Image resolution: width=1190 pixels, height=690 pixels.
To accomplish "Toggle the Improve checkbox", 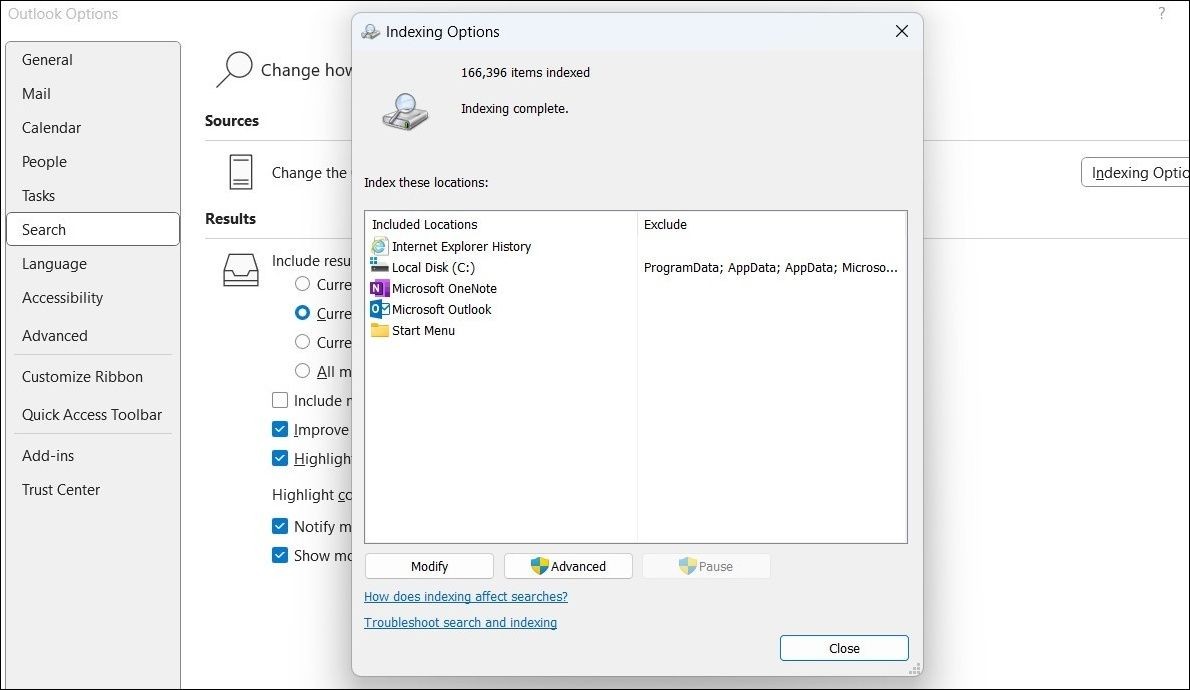I will tap(280, 429).
